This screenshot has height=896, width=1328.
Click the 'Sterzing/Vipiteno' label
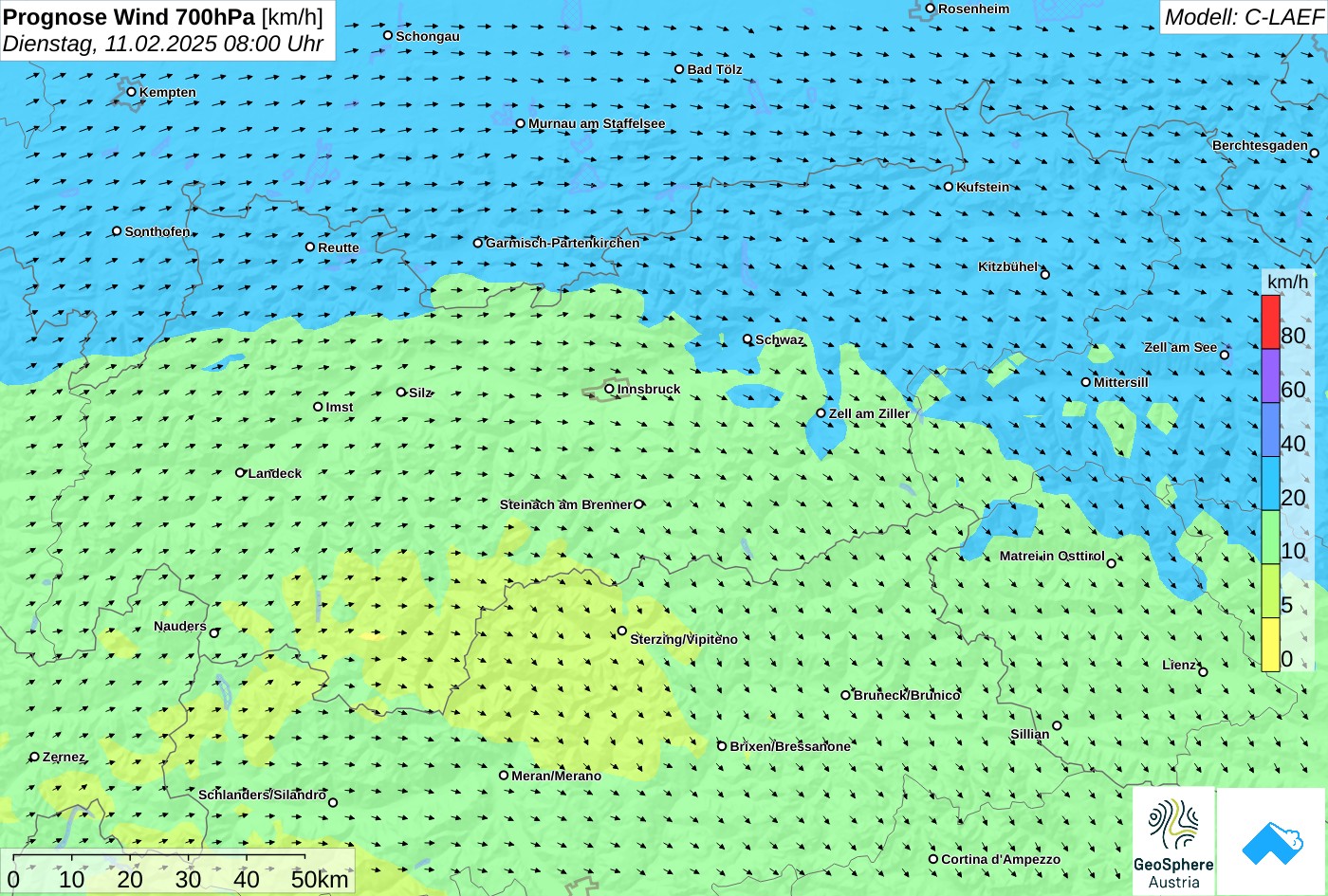[x=684, y=639]
